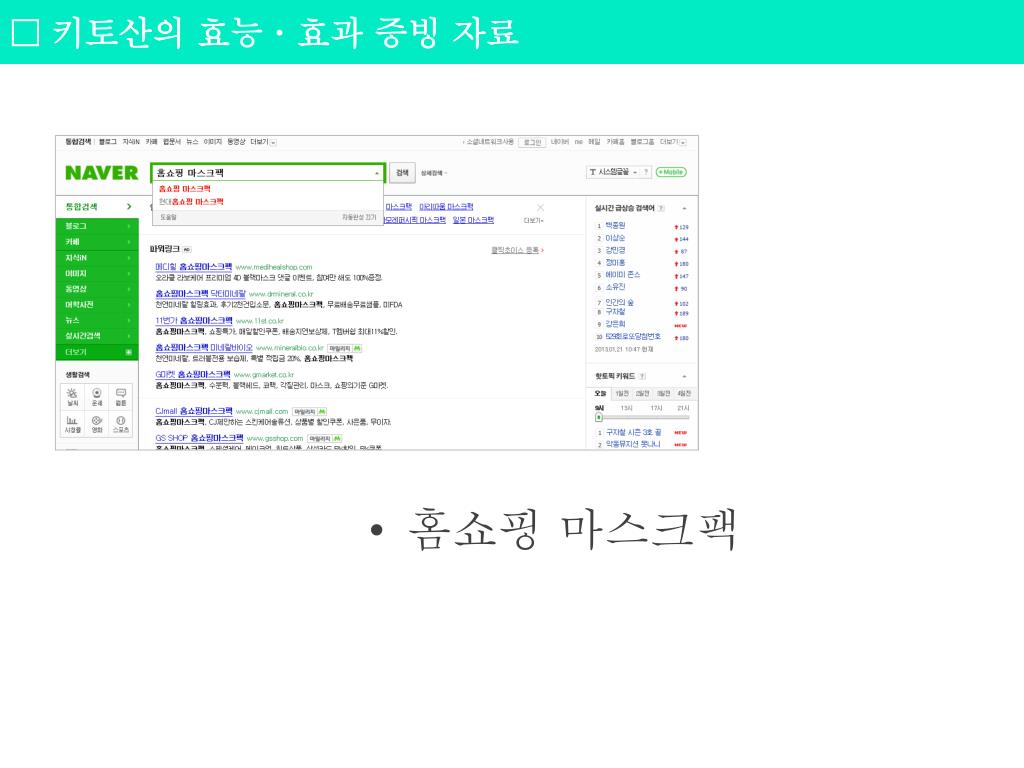Collapse the 핫토픽 키워드 panel
This screenshot has width=1024, height=768.
point(684,376)
